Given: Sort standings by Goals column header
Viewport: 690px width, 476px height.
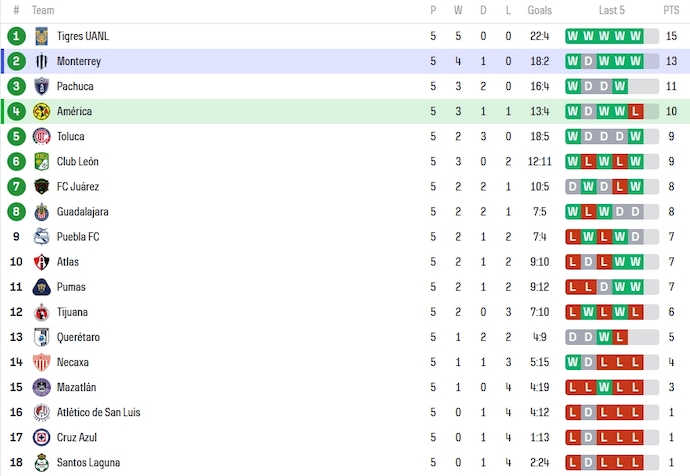Looking at the screenshot, I should [x=540, y=11].
